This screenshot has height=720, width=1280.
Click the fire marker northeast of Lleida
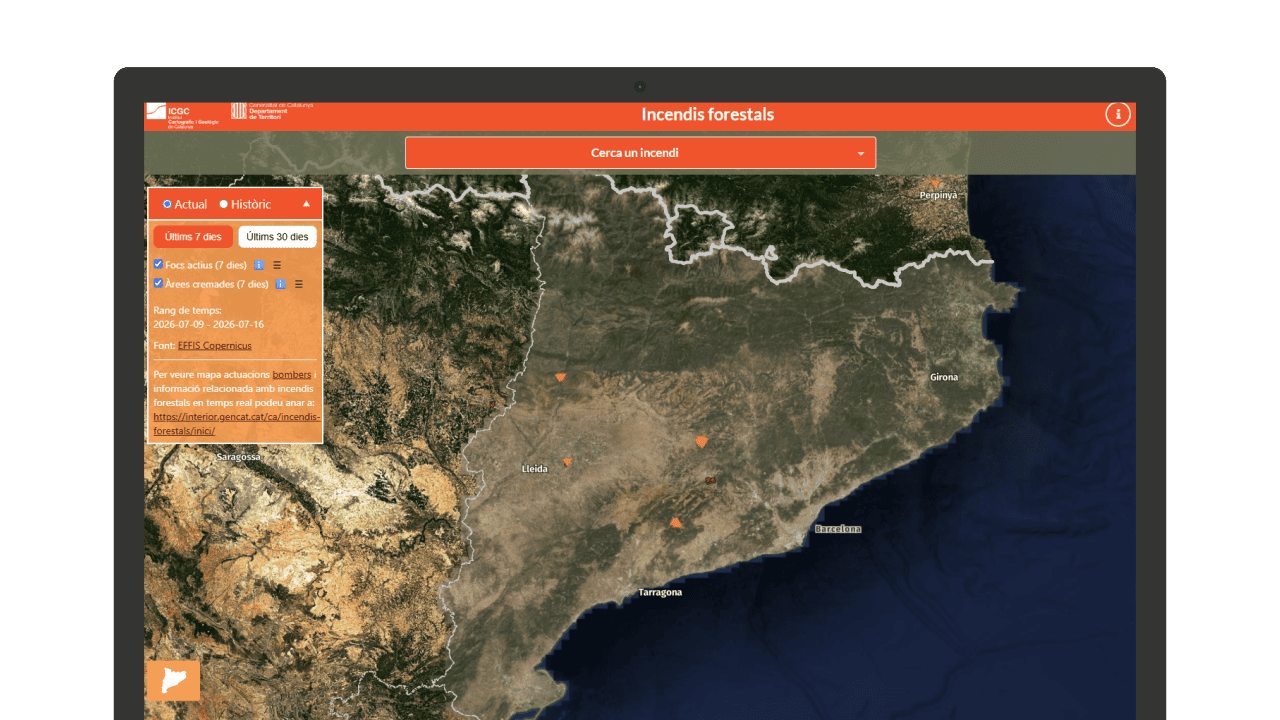tap(560, 377)
